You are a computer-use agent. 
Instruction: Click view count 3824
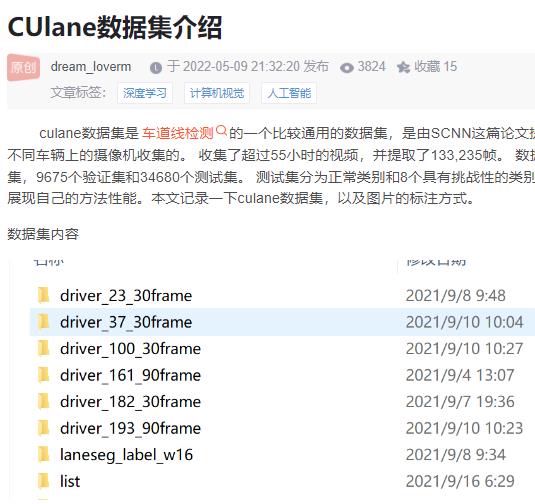(372, 67)
